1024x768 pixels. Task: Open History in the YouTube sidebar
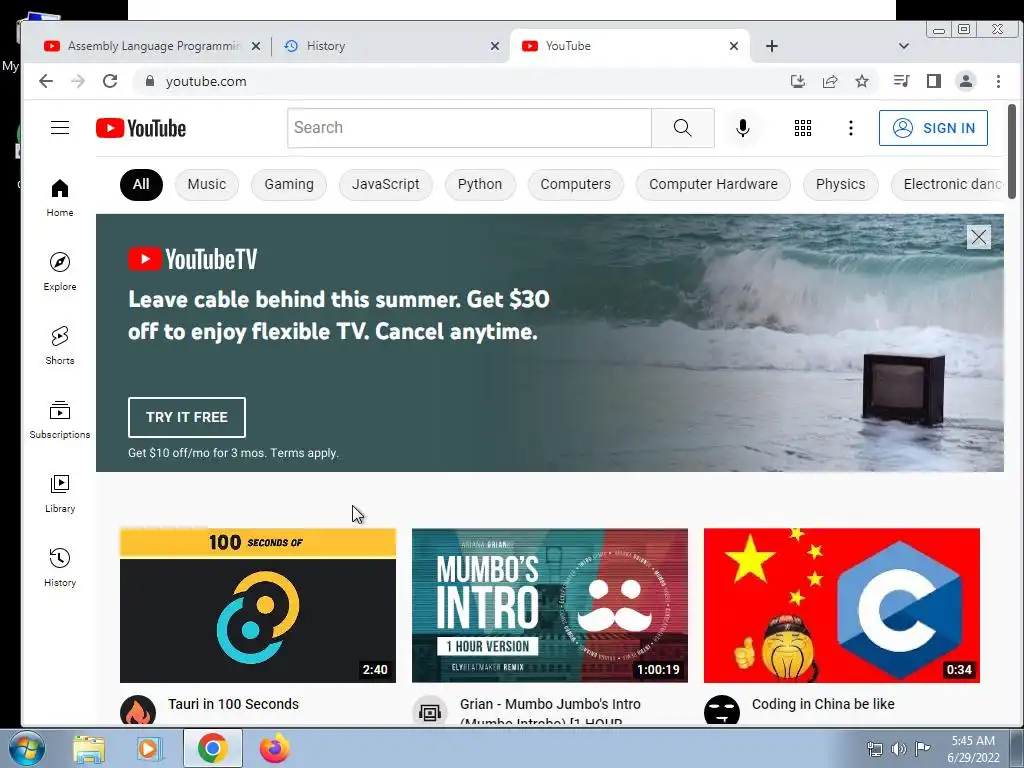point(60,568)
